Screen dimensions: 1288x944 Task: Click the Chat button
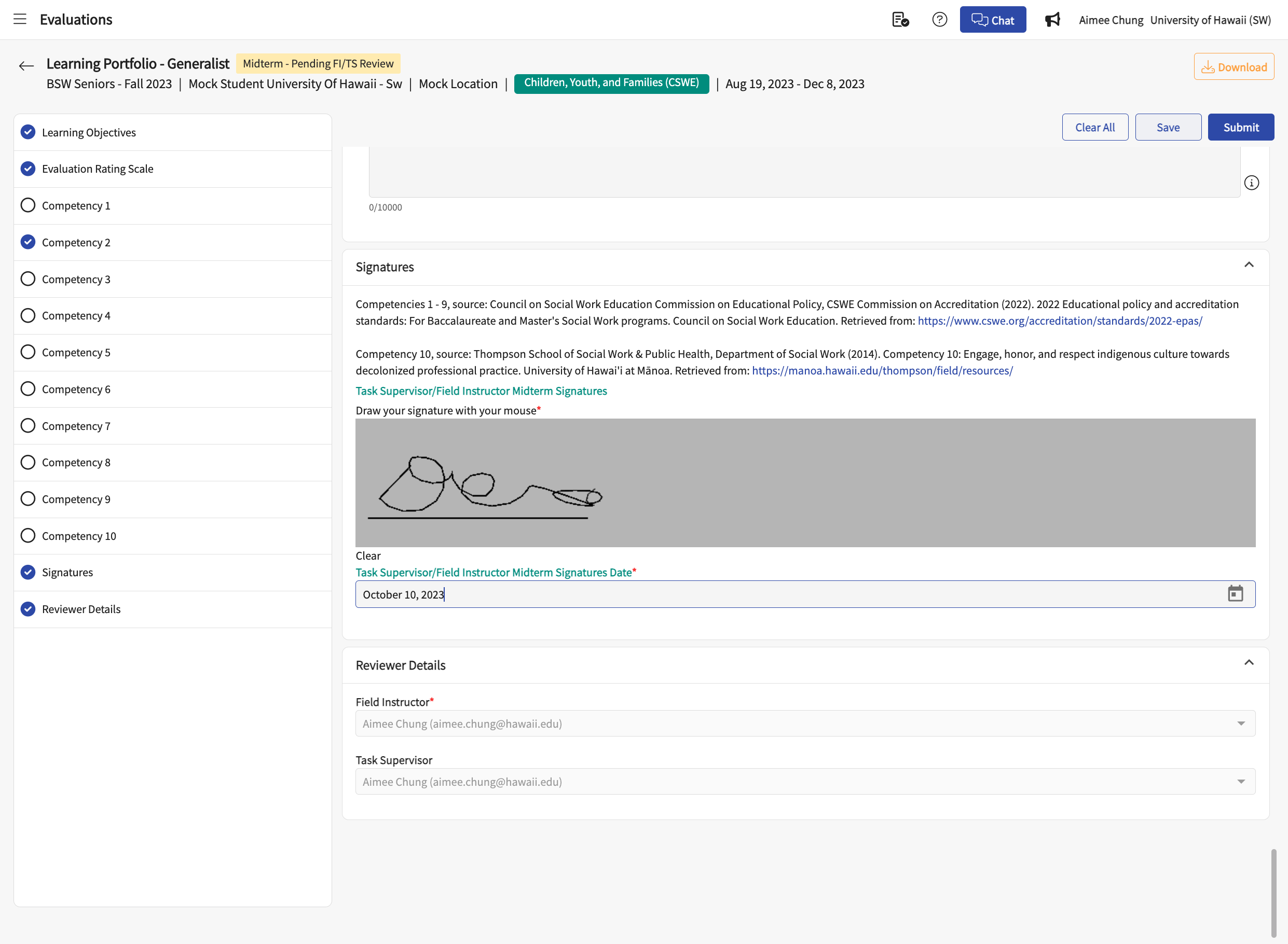(992, 20)
